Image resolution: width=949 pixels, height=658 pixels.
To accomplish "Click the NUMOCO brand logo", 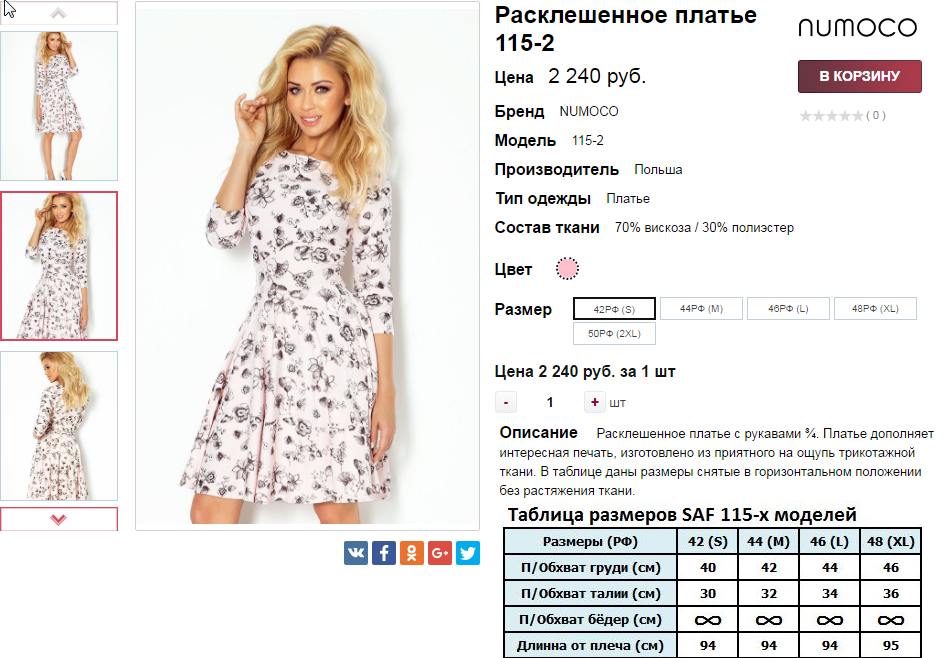I will click(x=858, y=27).
